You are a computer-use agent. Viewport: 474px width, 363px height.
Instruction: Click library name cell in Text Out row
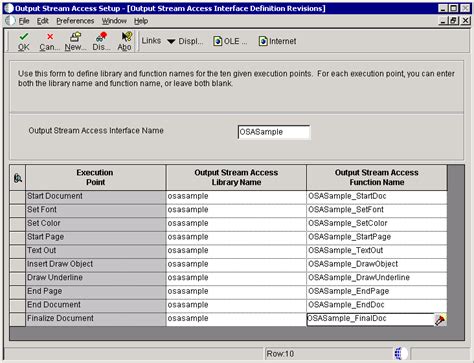[236, 251]
